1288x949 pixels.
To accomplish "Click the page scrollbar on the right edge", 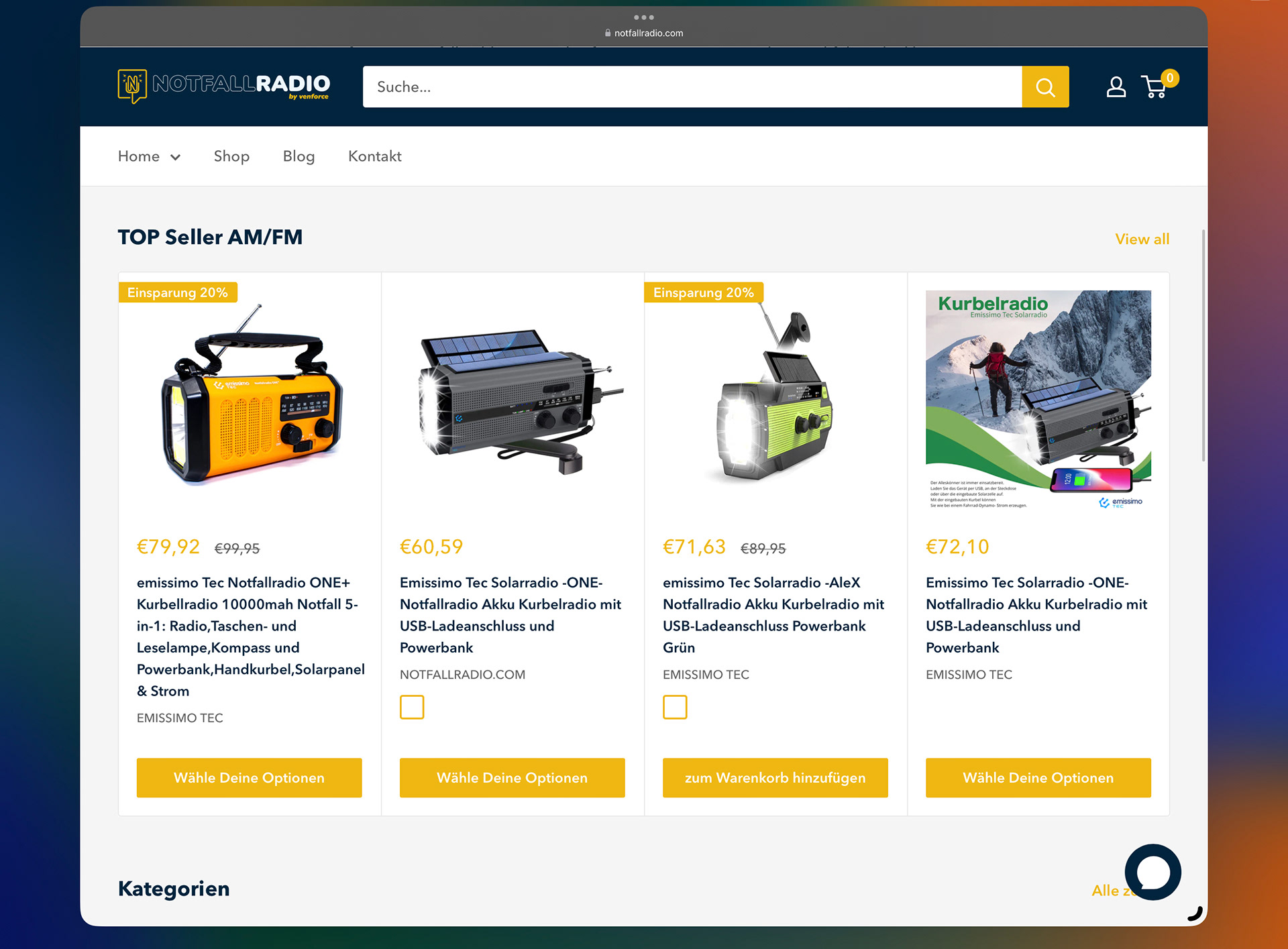I will click(1203, 345).
